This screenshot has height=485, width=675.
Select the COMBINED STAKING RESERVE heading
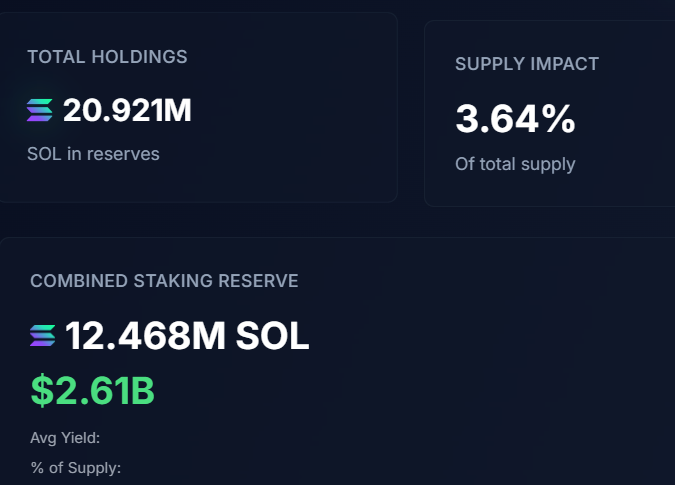tap(164, 281)
